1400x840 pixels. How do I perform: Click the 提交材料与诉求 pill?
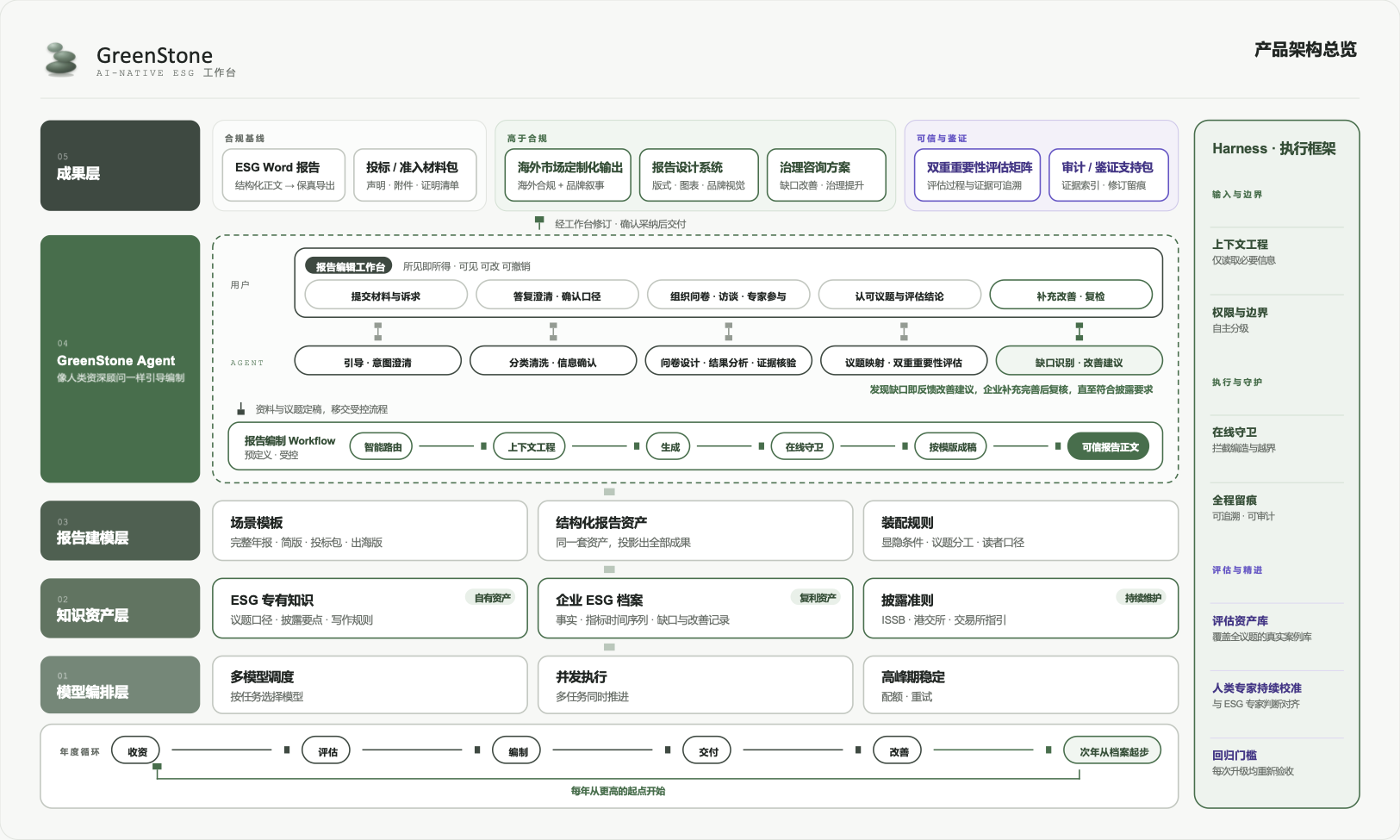(x=386, y=295)
